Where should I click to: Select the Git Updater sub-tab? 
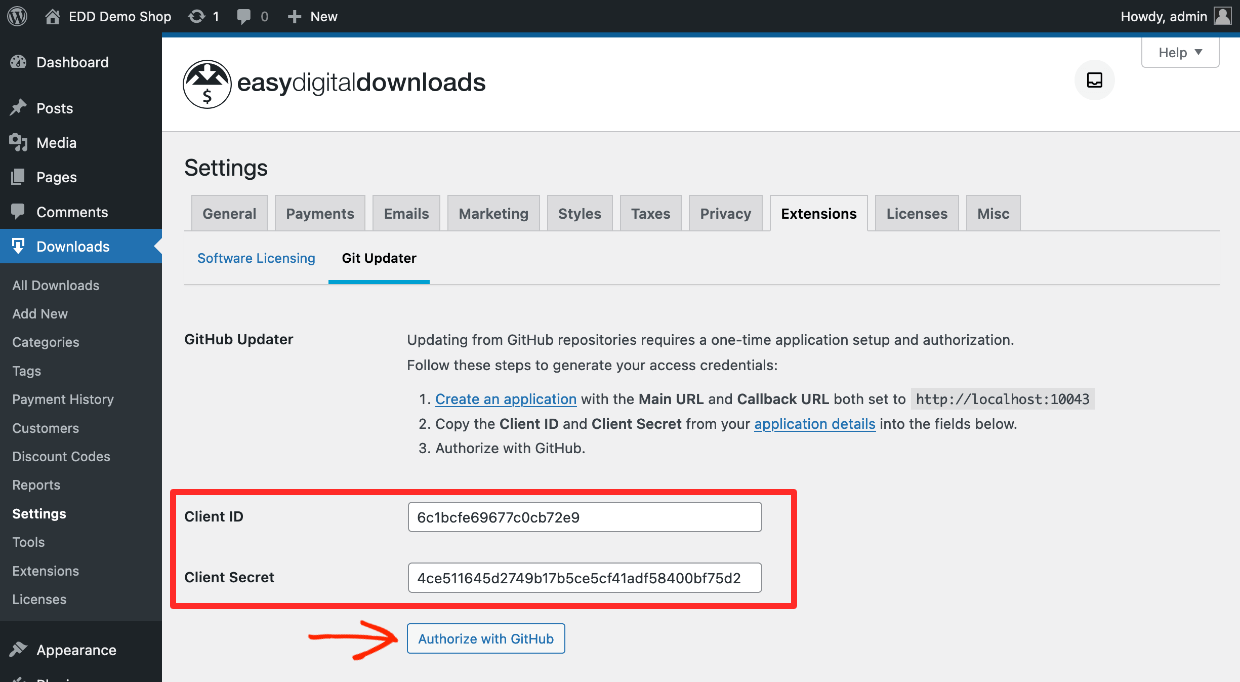(379, 258)
